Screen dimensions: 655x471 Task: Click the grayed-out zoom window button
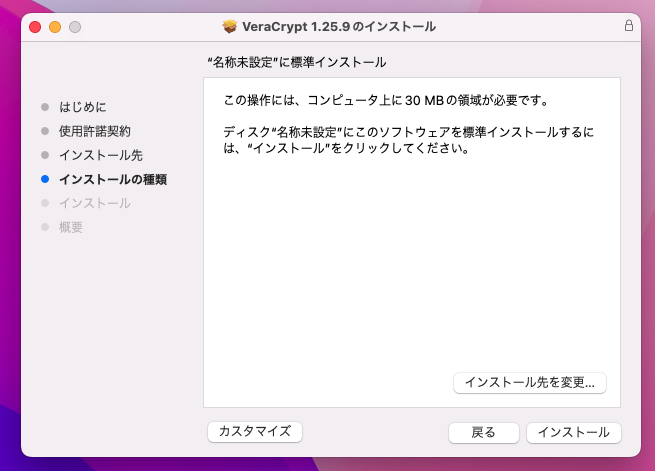[x=74, y=26]
